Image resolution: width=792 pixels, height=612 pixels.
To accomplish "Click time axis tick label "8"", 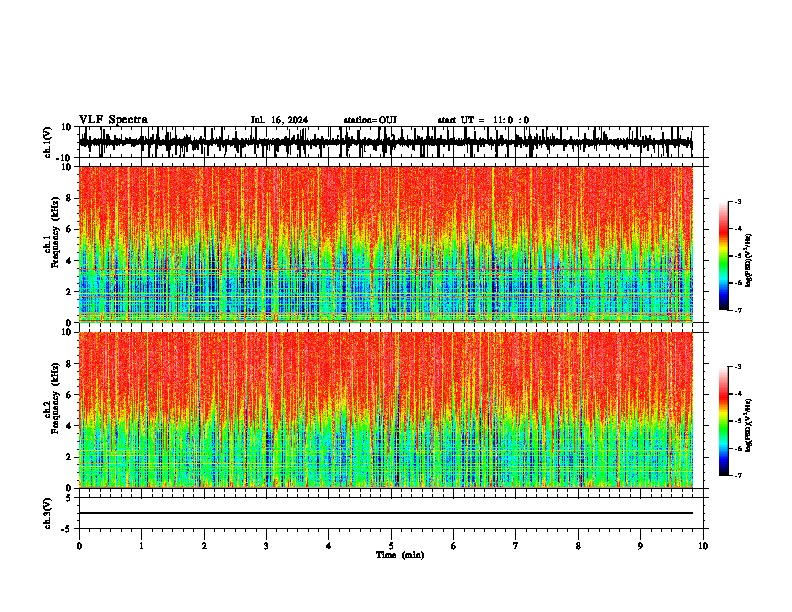I will pyautogui.click(x=578, y=546).
